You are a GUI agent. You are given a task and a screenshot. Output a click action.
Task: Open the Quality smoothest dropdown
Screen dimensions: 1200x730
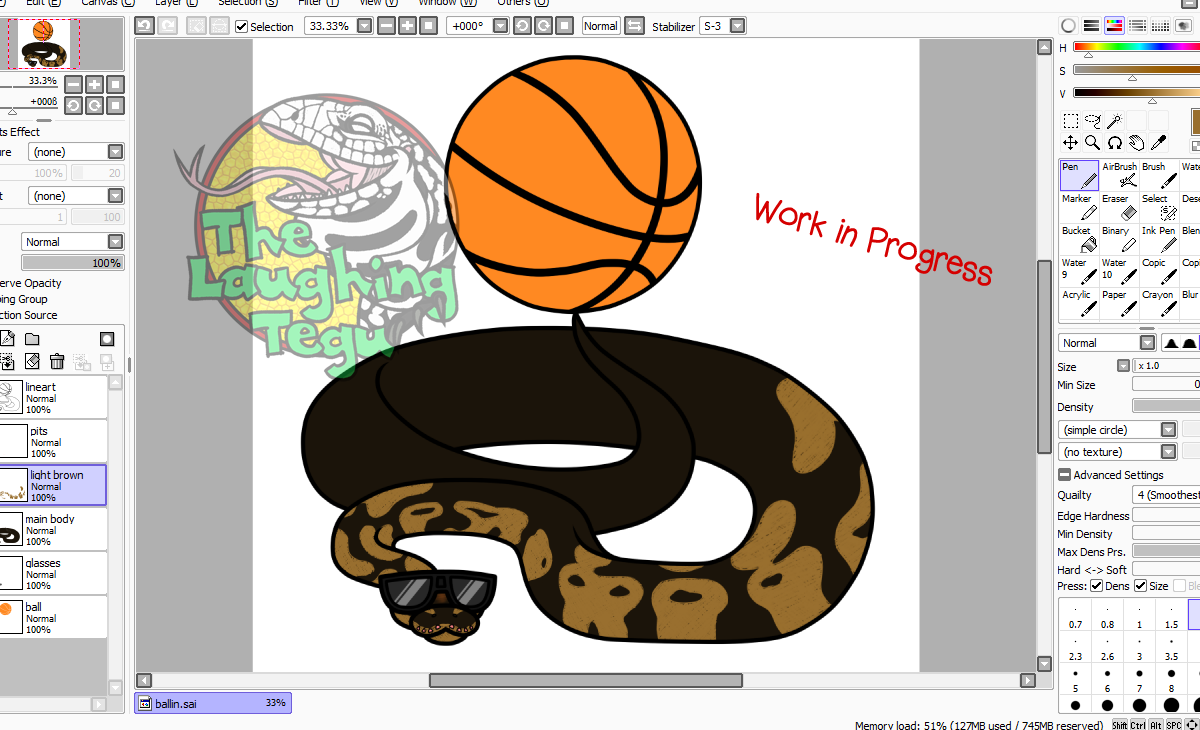click(1166, 495)
